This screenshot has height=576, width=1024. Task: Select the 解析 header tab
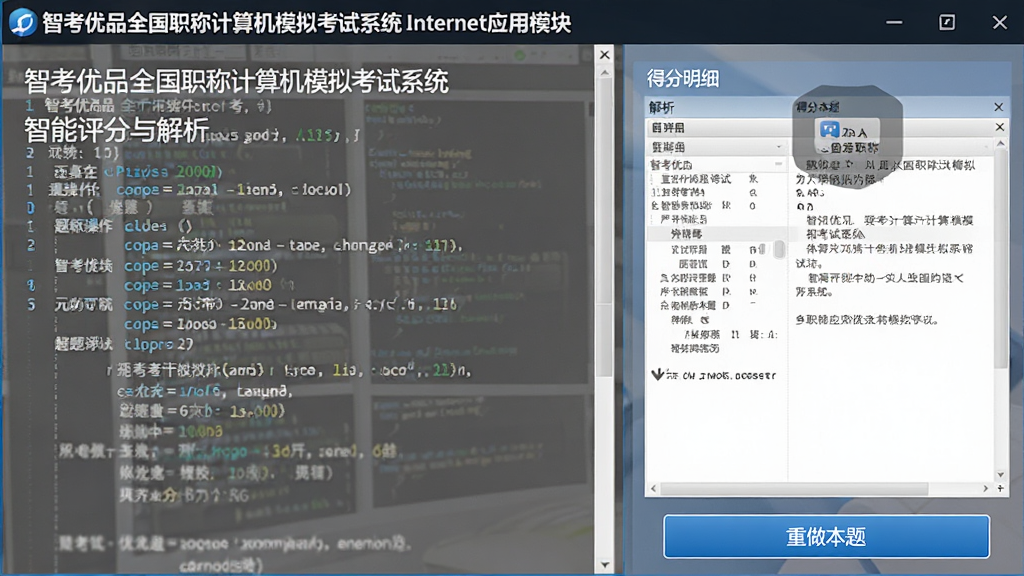[x=662, y=107]
